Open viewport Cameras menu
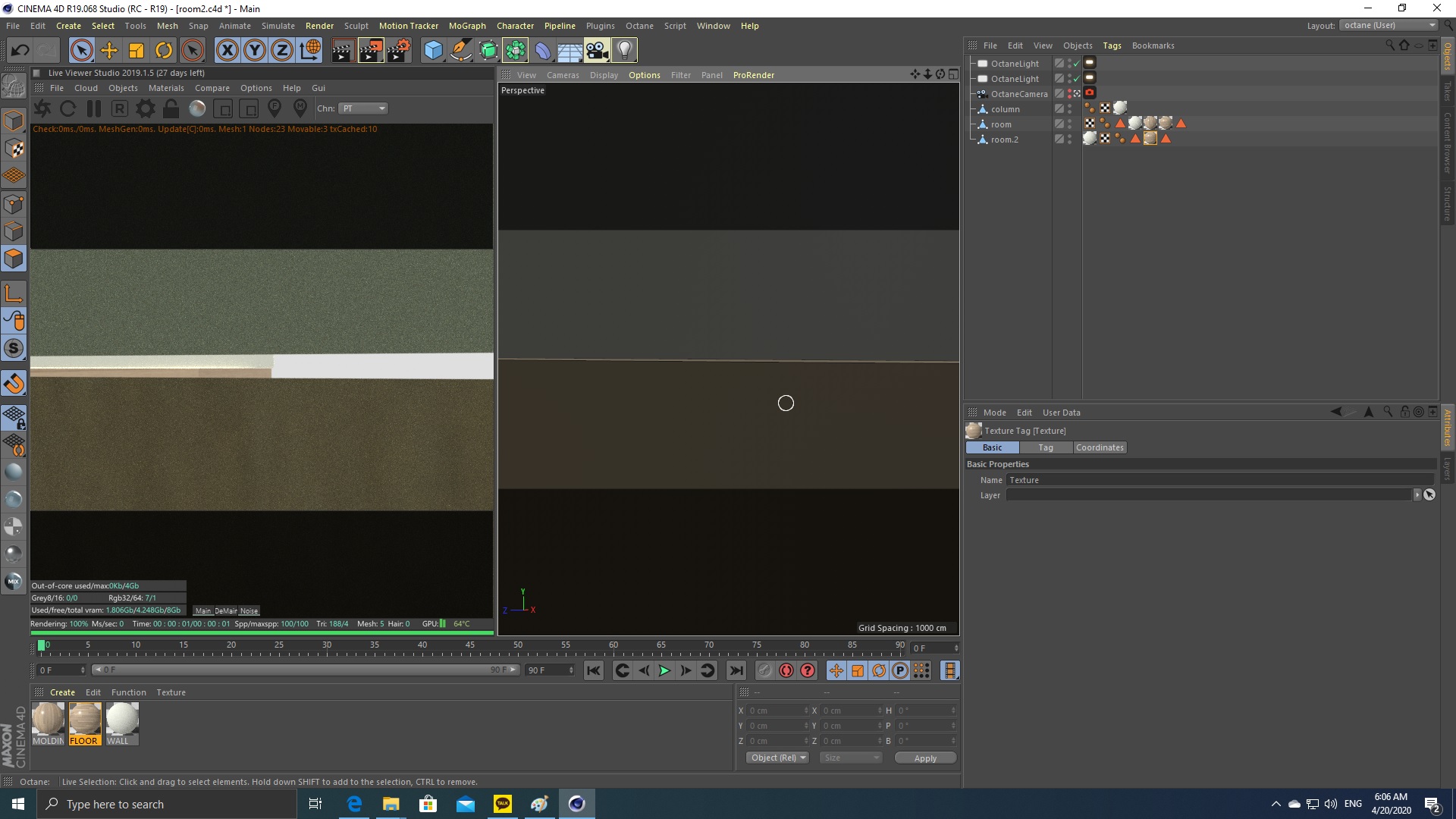1456x819 pixels. pyautogui.click(x=563, y=75)
